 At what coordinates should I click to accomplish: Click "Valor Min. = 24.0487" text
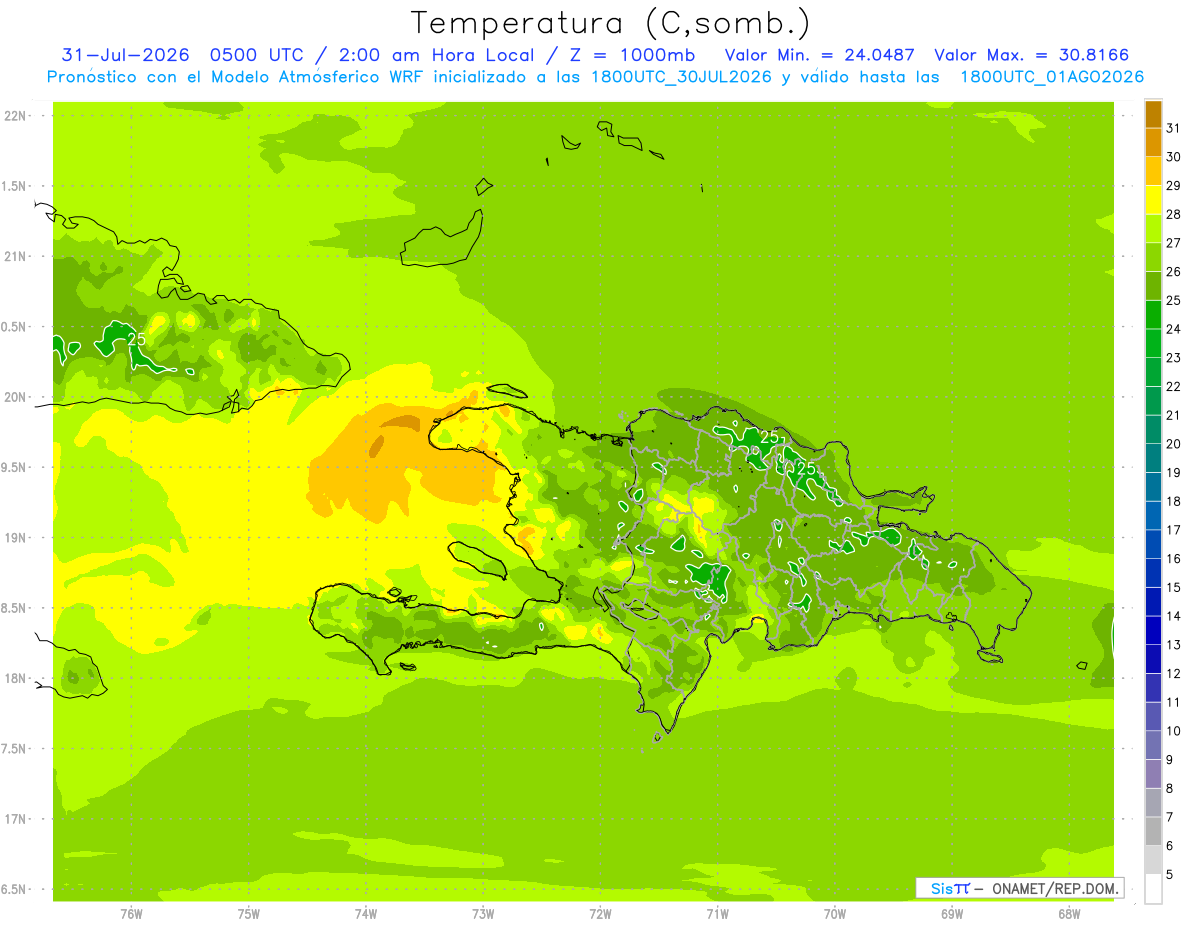(819, 54)
